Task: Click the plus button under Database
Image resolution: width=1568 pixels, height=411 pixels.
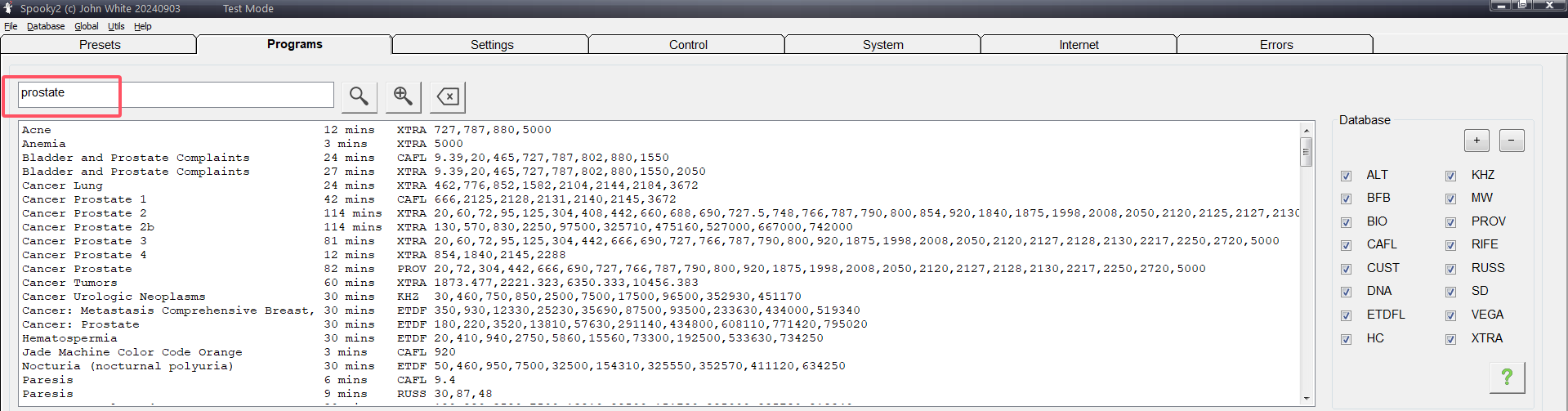Action: [1476, 141]
